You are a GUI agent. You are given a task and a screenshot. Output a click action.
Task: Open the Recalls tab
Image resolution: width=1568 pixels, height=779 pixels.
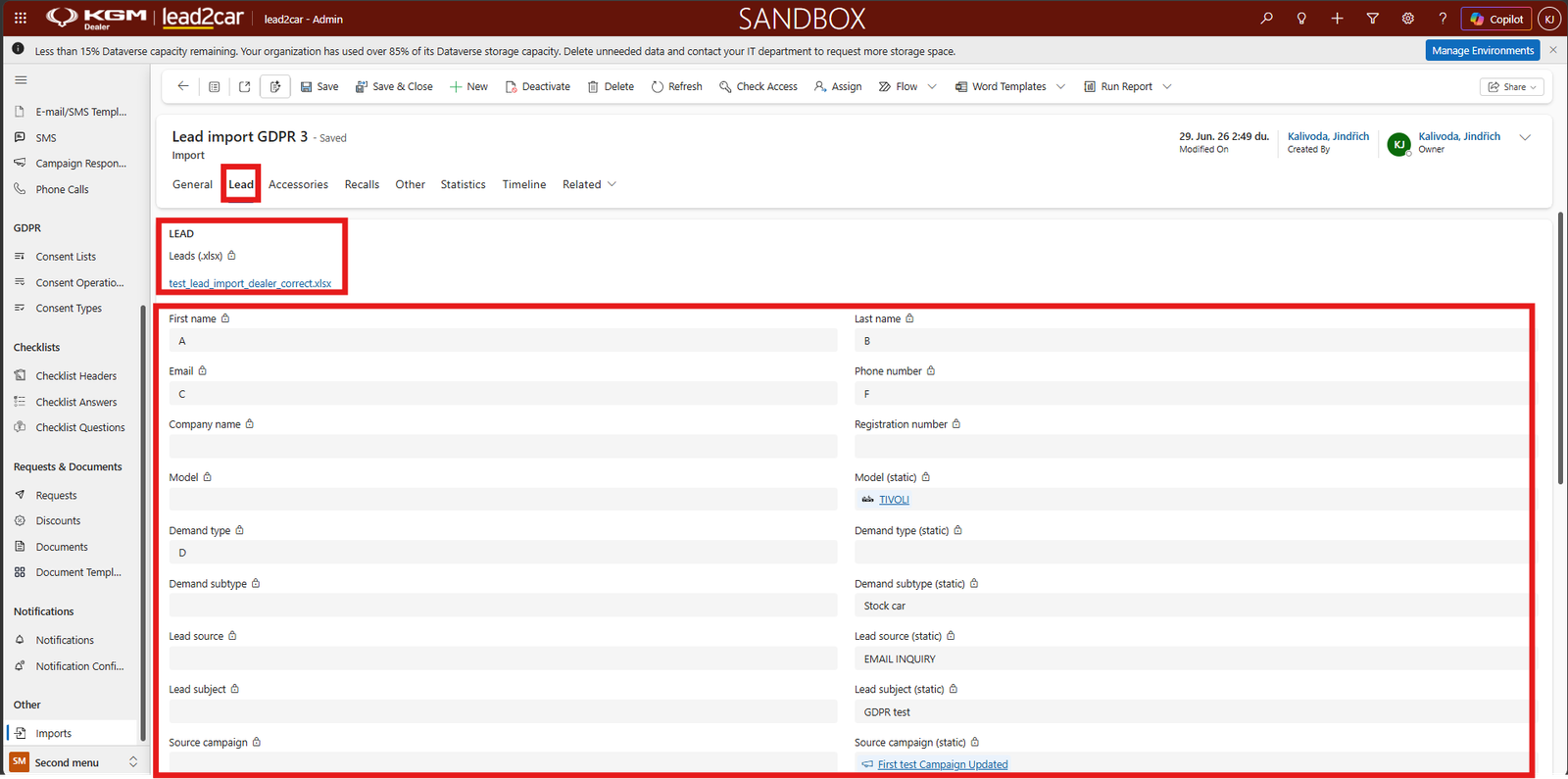click(362, 184)
